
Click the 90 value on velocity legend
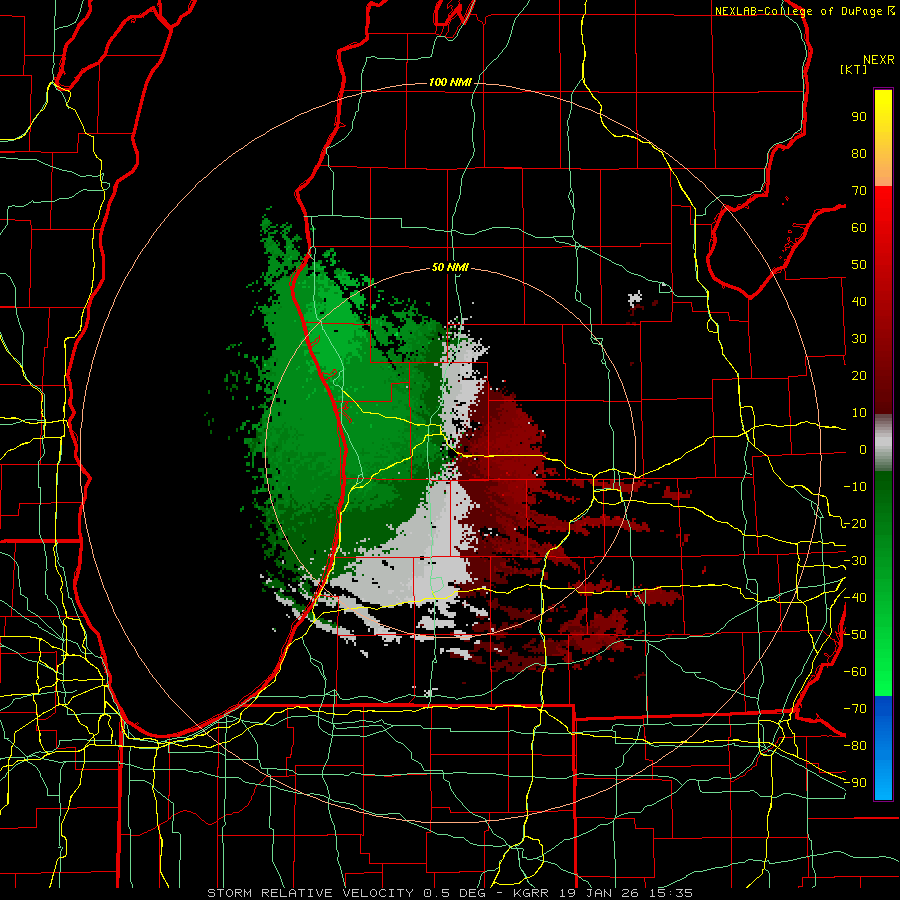tap(859, 117)
